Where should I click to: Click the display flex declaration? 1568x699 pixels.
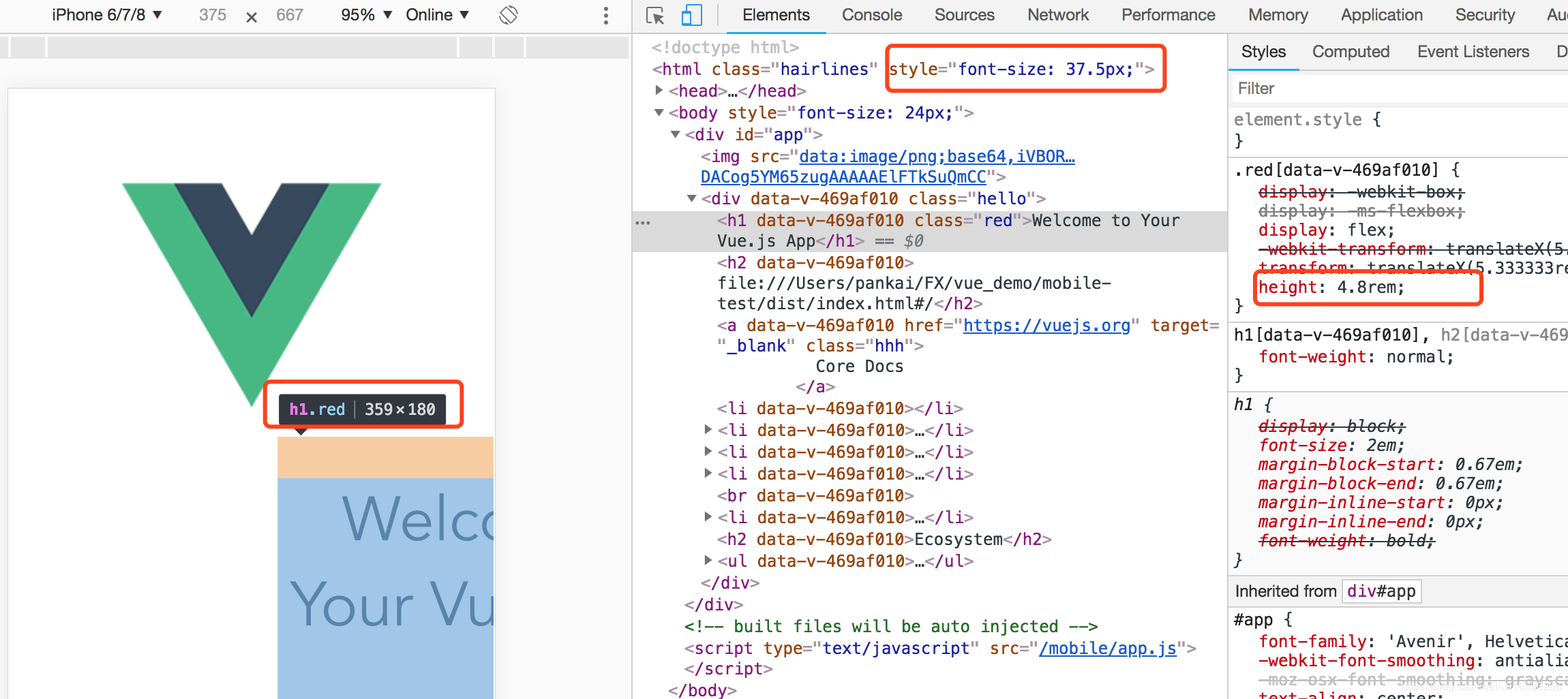1326,230
